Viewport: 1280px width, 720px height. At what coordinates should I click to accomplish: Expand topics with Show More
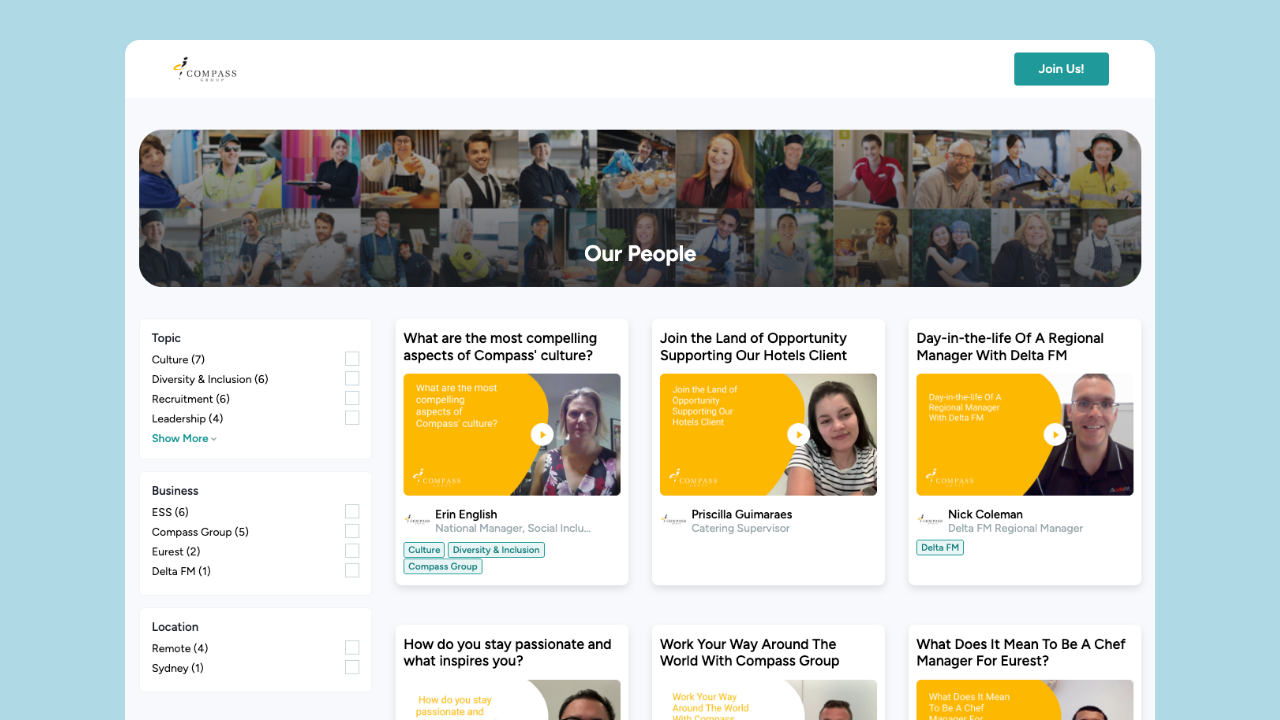click(x=184, y=438)
